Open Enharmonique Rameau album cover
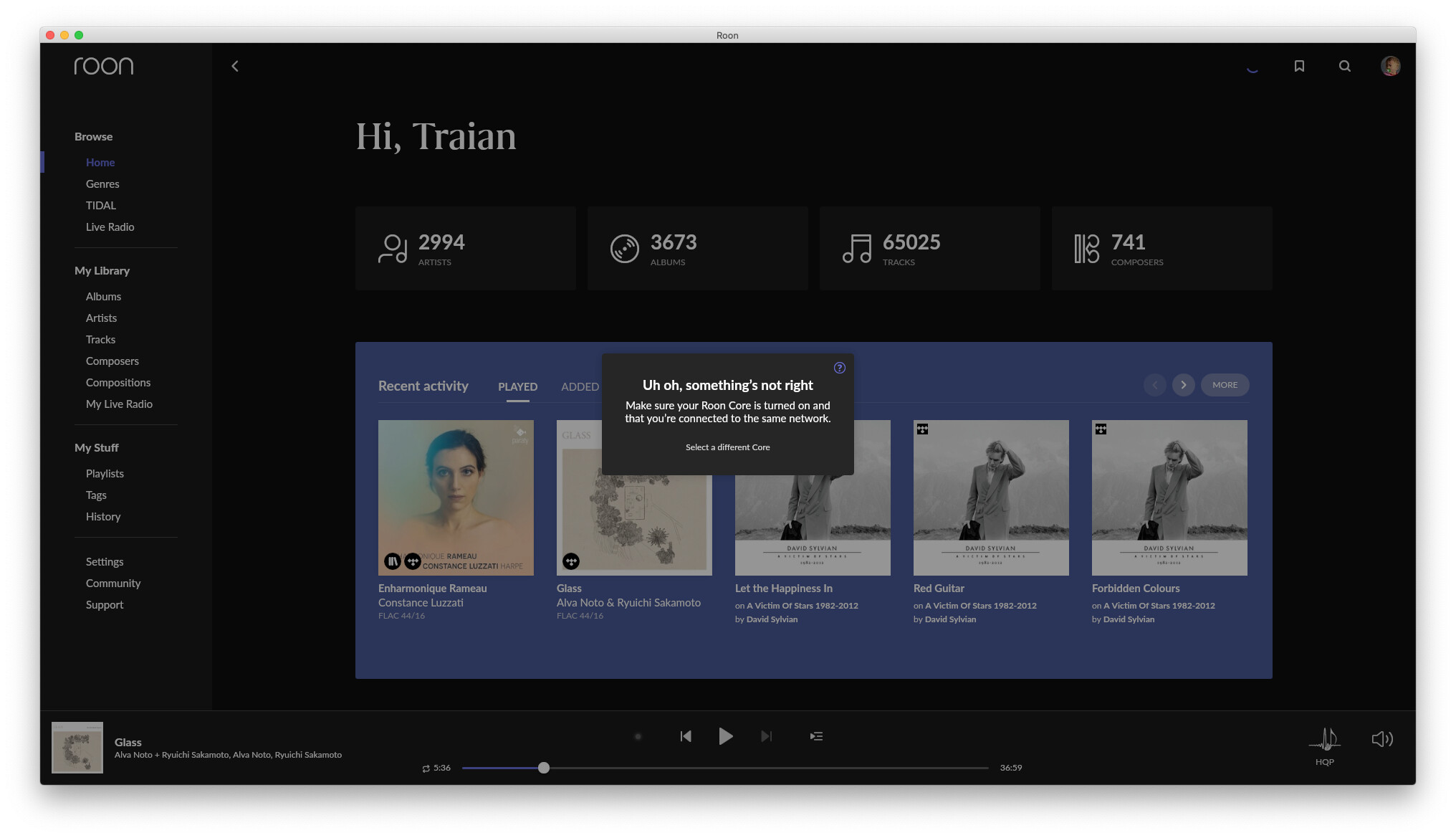Screen dimensions: 1456x838 pyautogui.click(x=456, y=497)
